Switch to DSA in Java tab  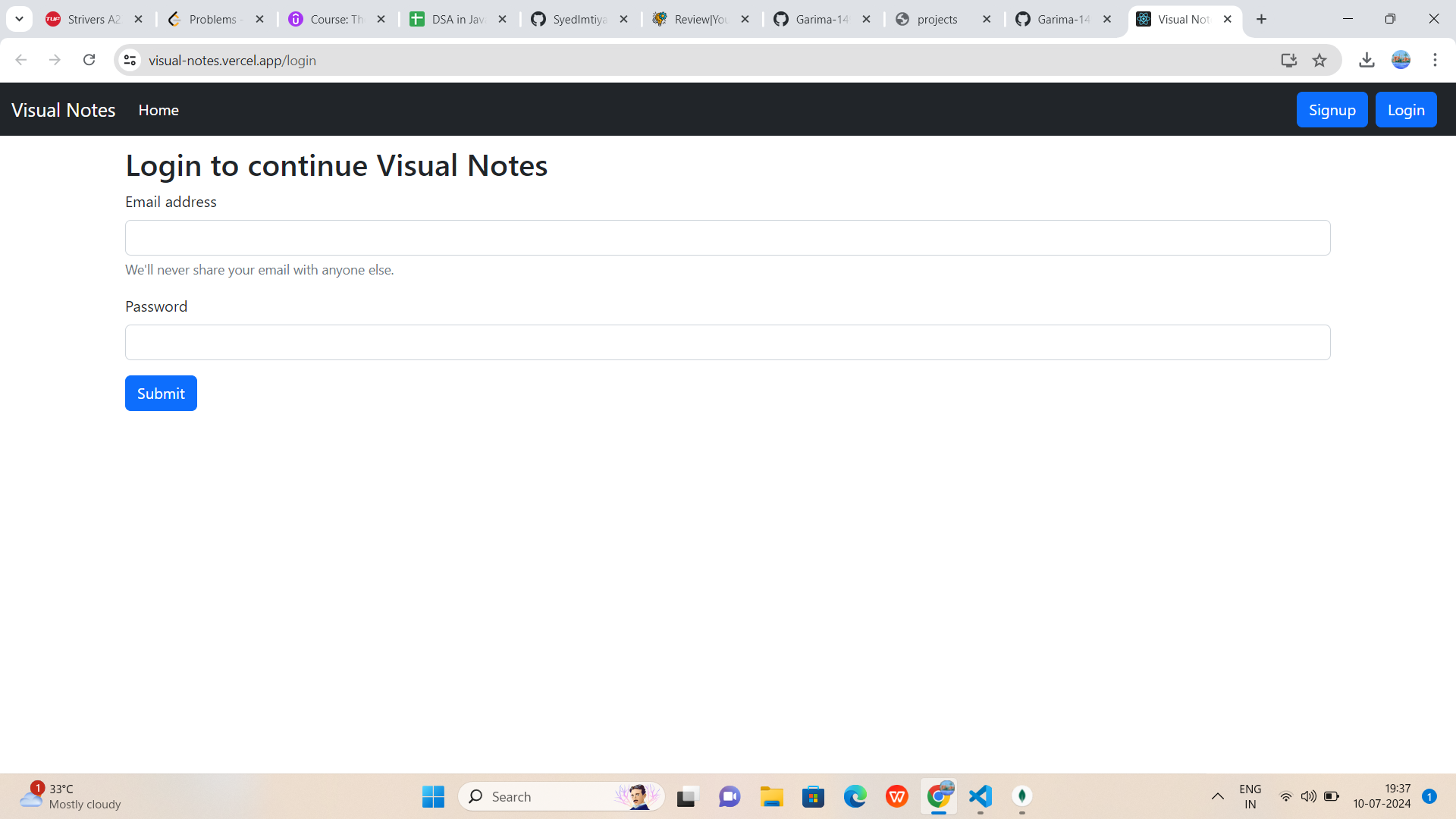click(457, 19)
